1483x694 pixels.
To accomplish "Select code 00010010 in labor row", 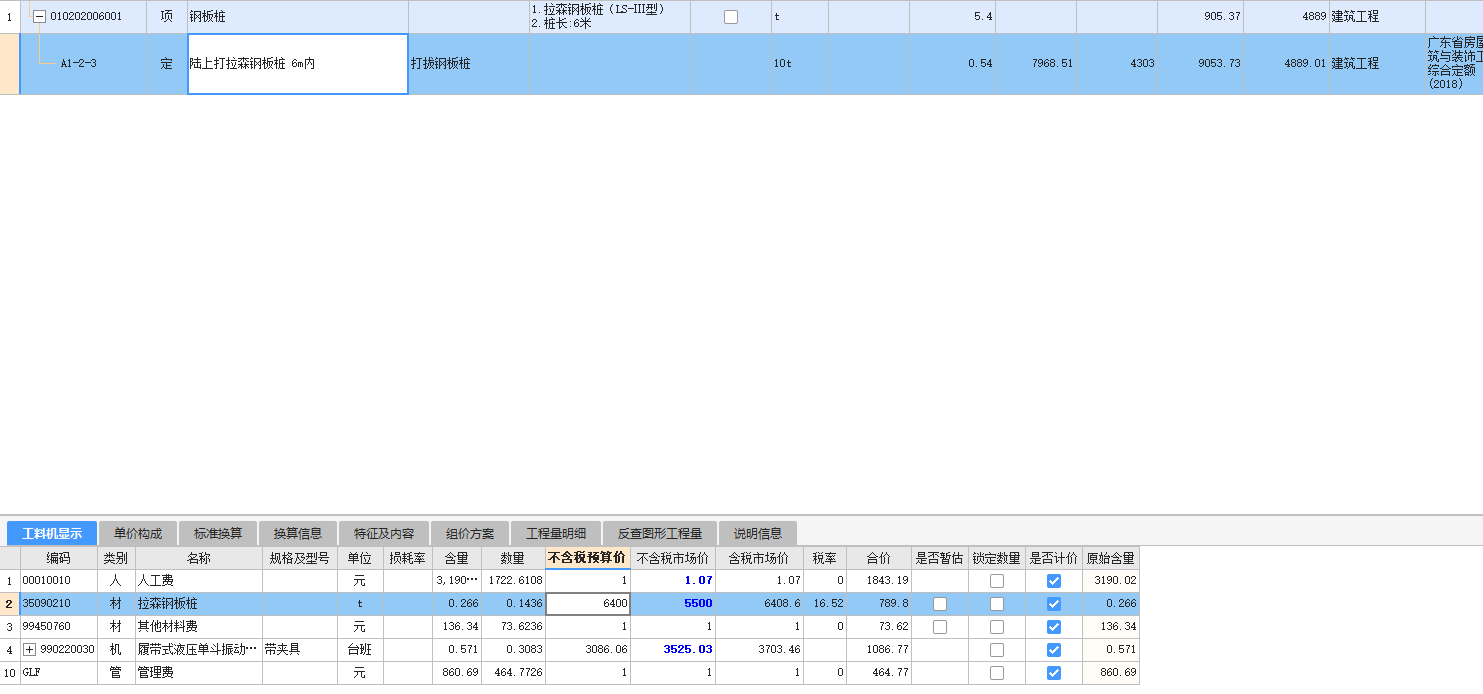I will (x=59, y=581).
